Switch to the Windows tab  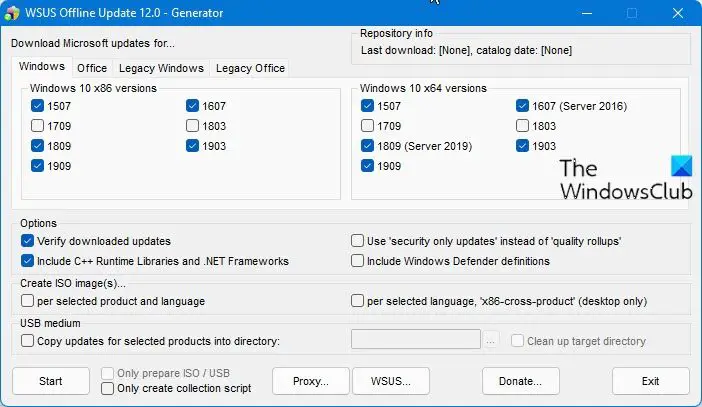pos(42,66)
